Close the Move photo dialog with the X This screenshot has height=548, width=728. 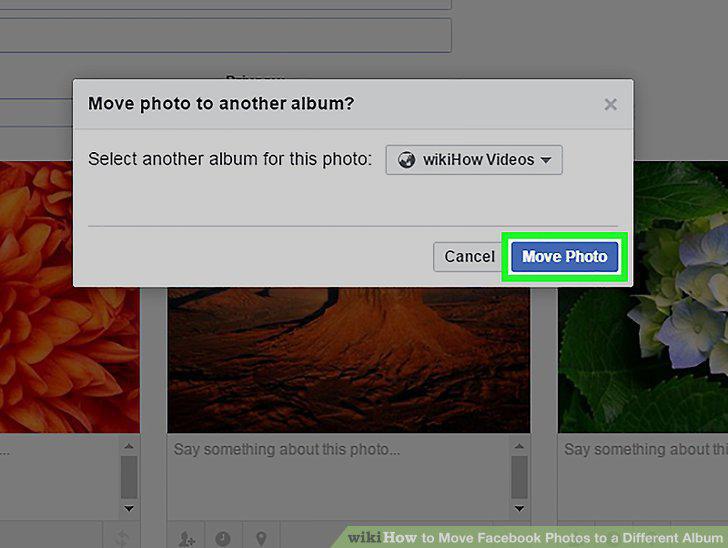click(611, 104)
